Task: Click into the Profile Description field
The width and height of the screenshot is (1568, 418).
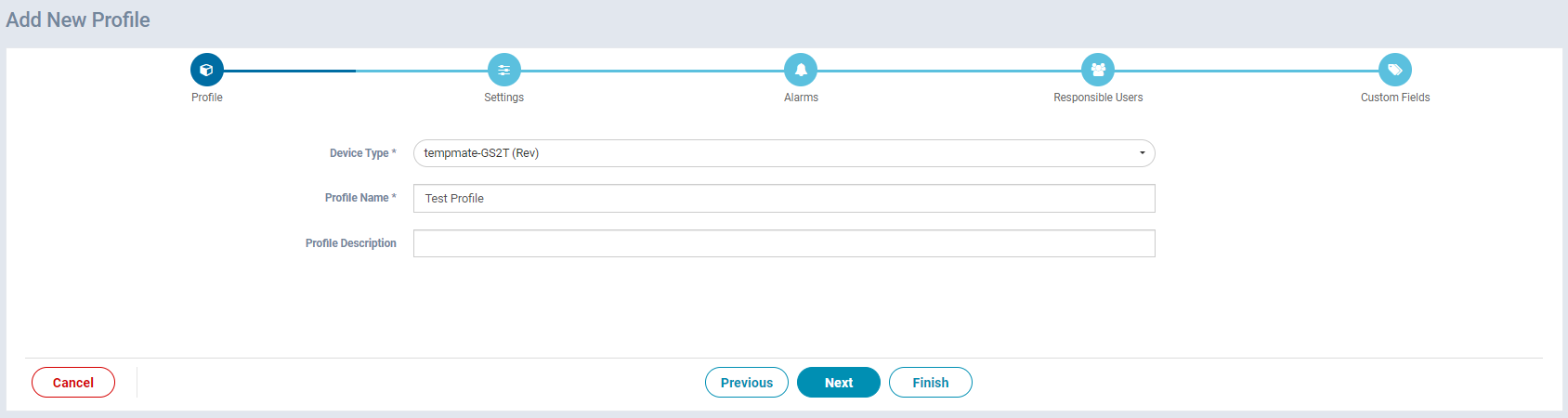Action: [x=784, y=243]
